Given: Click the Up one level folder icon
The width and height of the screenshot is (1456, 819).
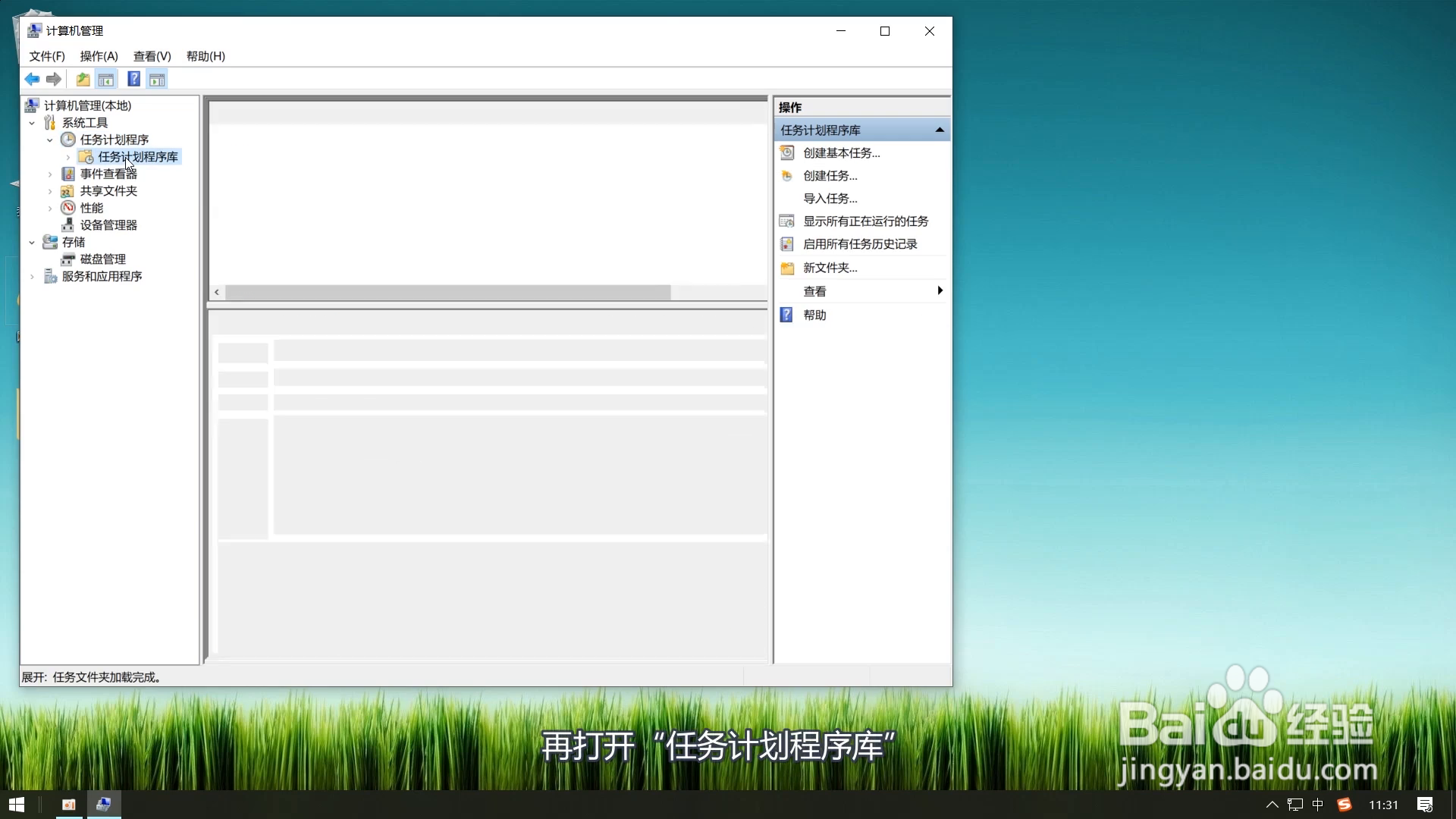Looking at the screenshot, I should coord(83,79).
